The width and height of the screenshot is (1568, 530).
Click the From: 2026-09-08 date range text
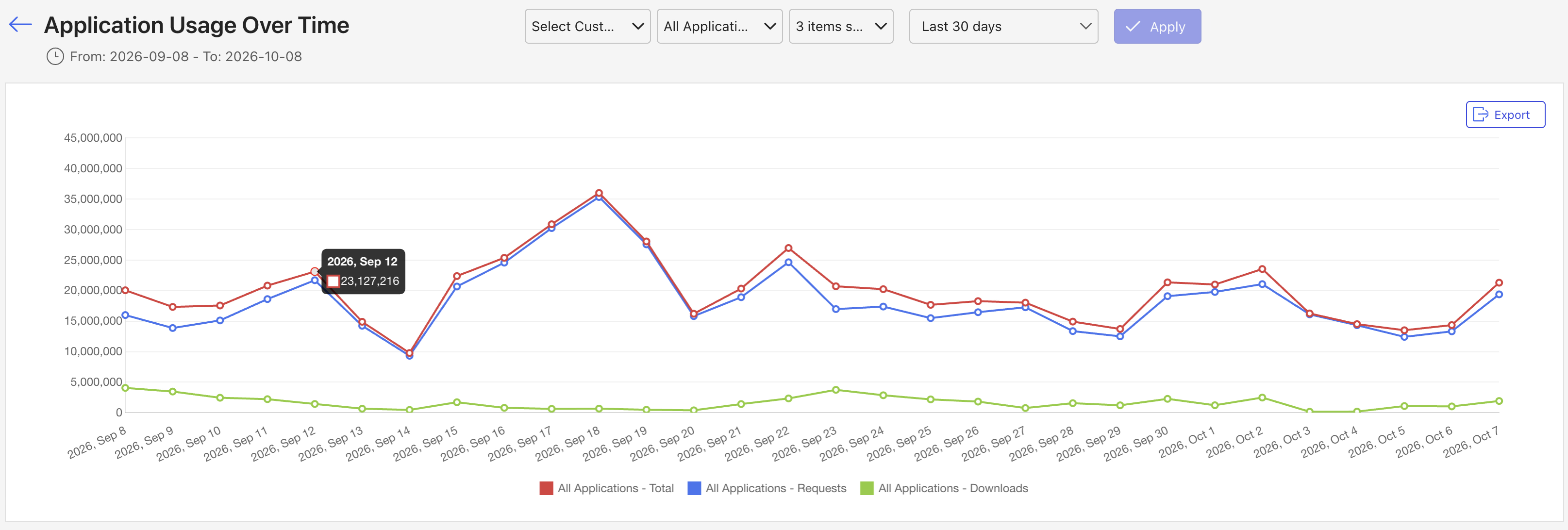(x=185, y=57)
